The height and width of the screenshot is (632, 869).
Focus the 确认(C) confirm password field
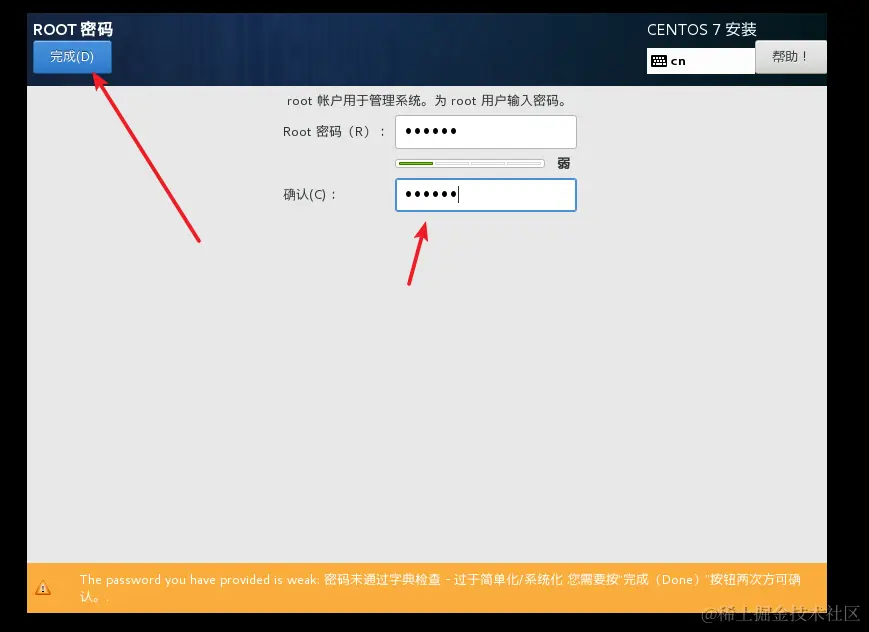[485, 195]
